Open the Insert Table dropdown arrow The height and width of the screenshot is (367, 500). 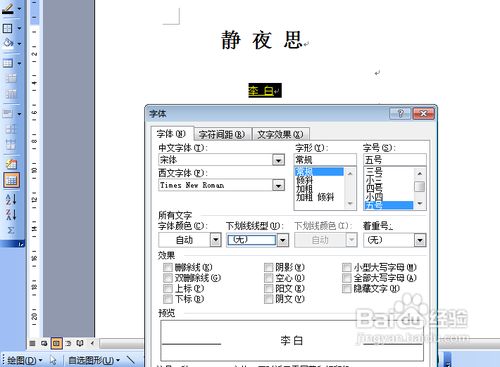[19, 63]
